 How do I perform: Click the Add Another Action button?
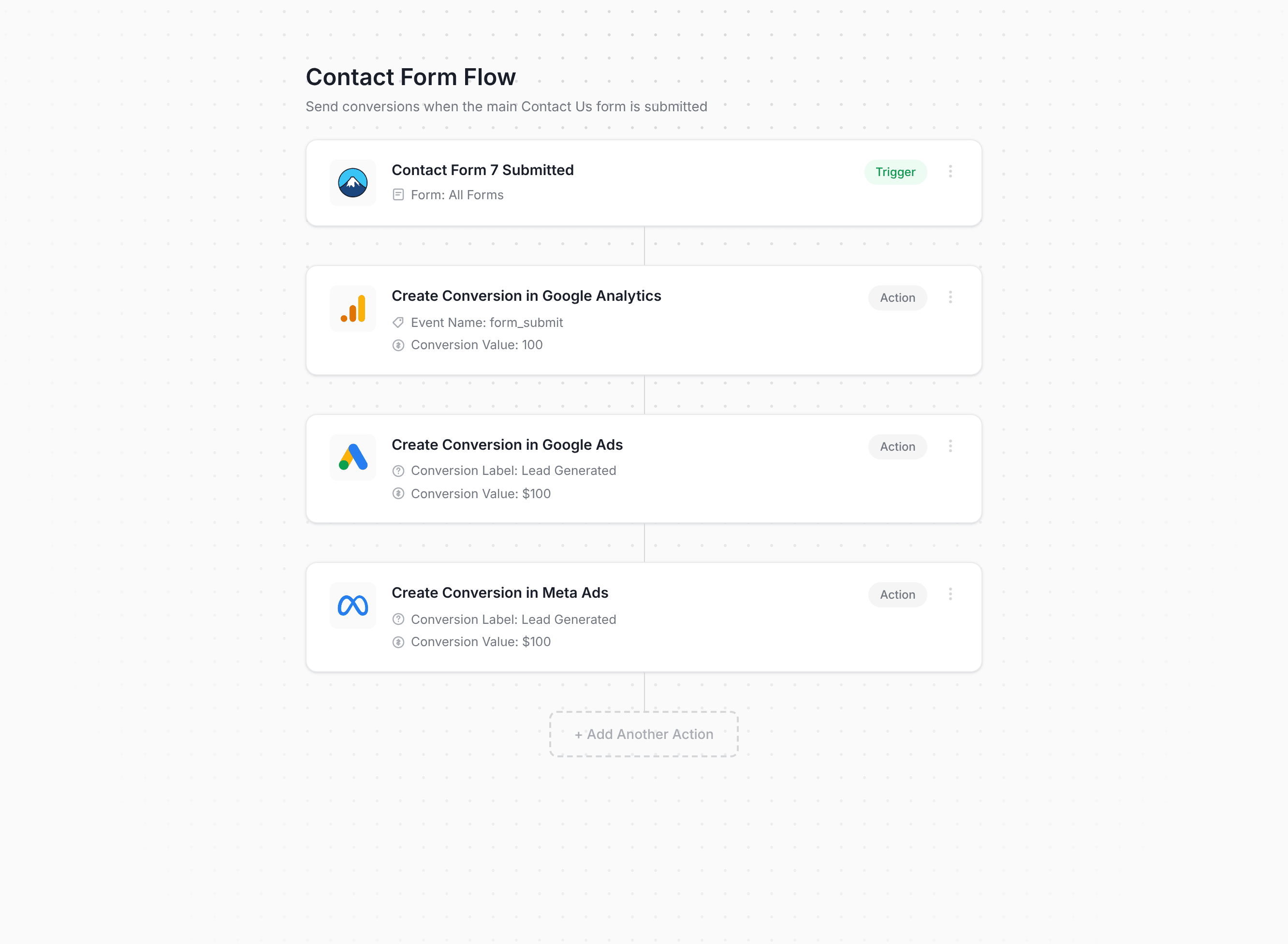point(643,734)
